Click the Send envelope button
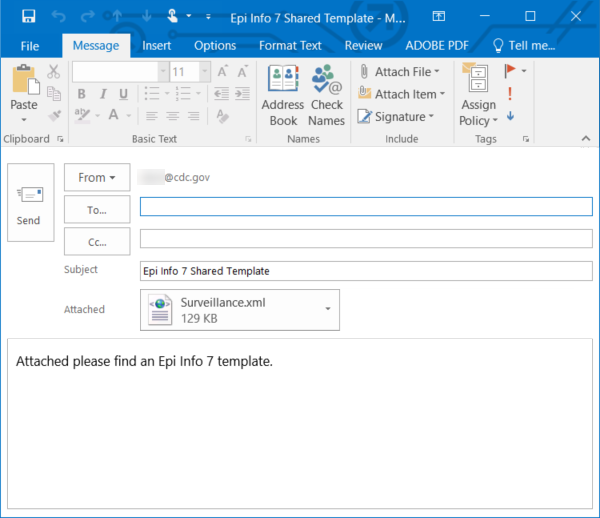This screenshot has height=518, width=600. point(30,202)
